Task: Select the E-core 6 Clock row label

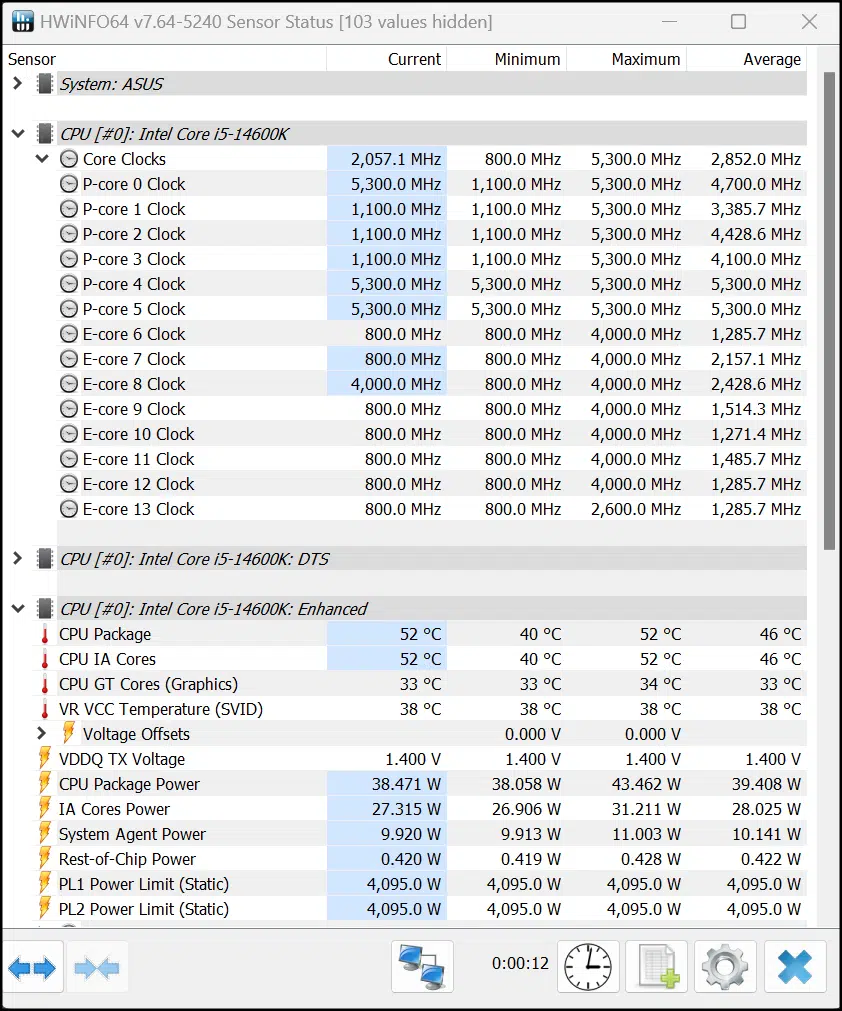Action: click(134, 335)
